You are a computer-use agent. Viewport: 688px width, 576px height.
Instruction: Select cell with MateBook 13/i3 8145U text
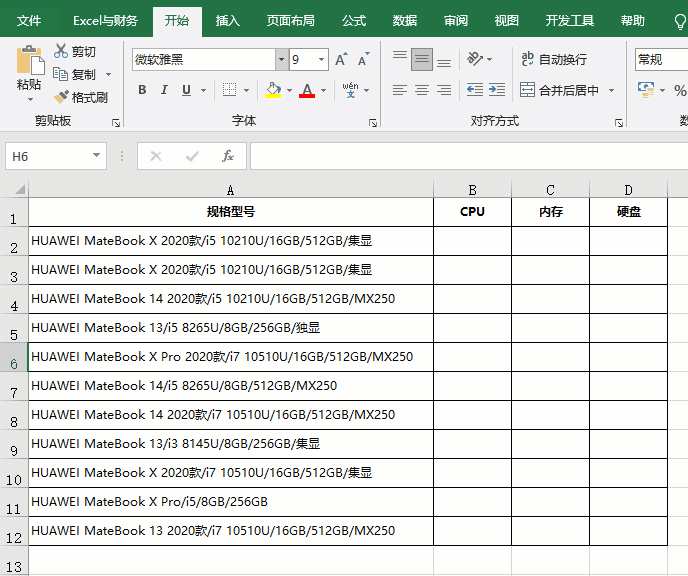point(231,444)
